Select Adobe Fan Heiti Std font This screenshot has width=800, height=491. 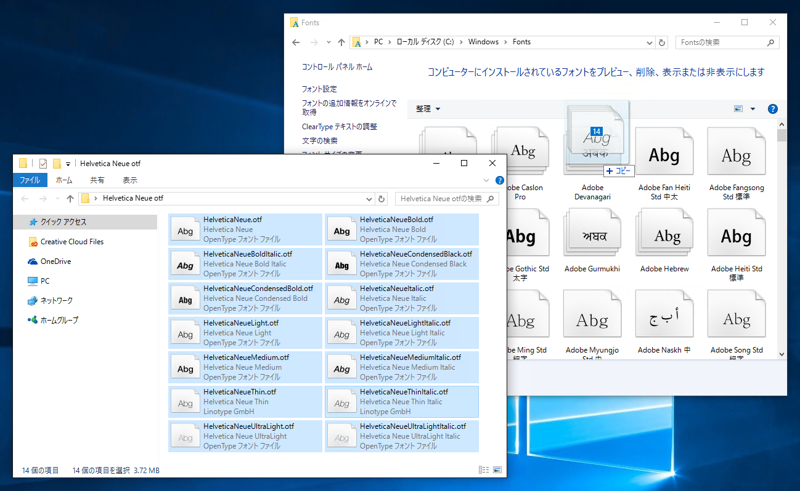coord(664,163)
